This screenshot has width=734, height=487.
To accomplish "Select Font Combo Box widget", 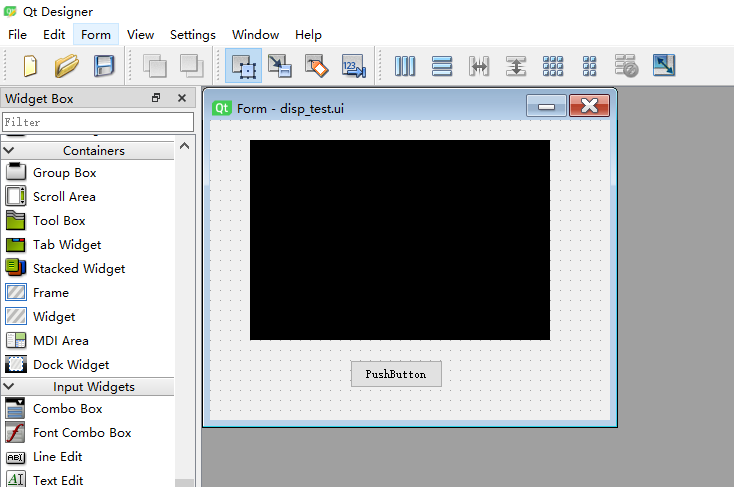I will tap(88, 433).
